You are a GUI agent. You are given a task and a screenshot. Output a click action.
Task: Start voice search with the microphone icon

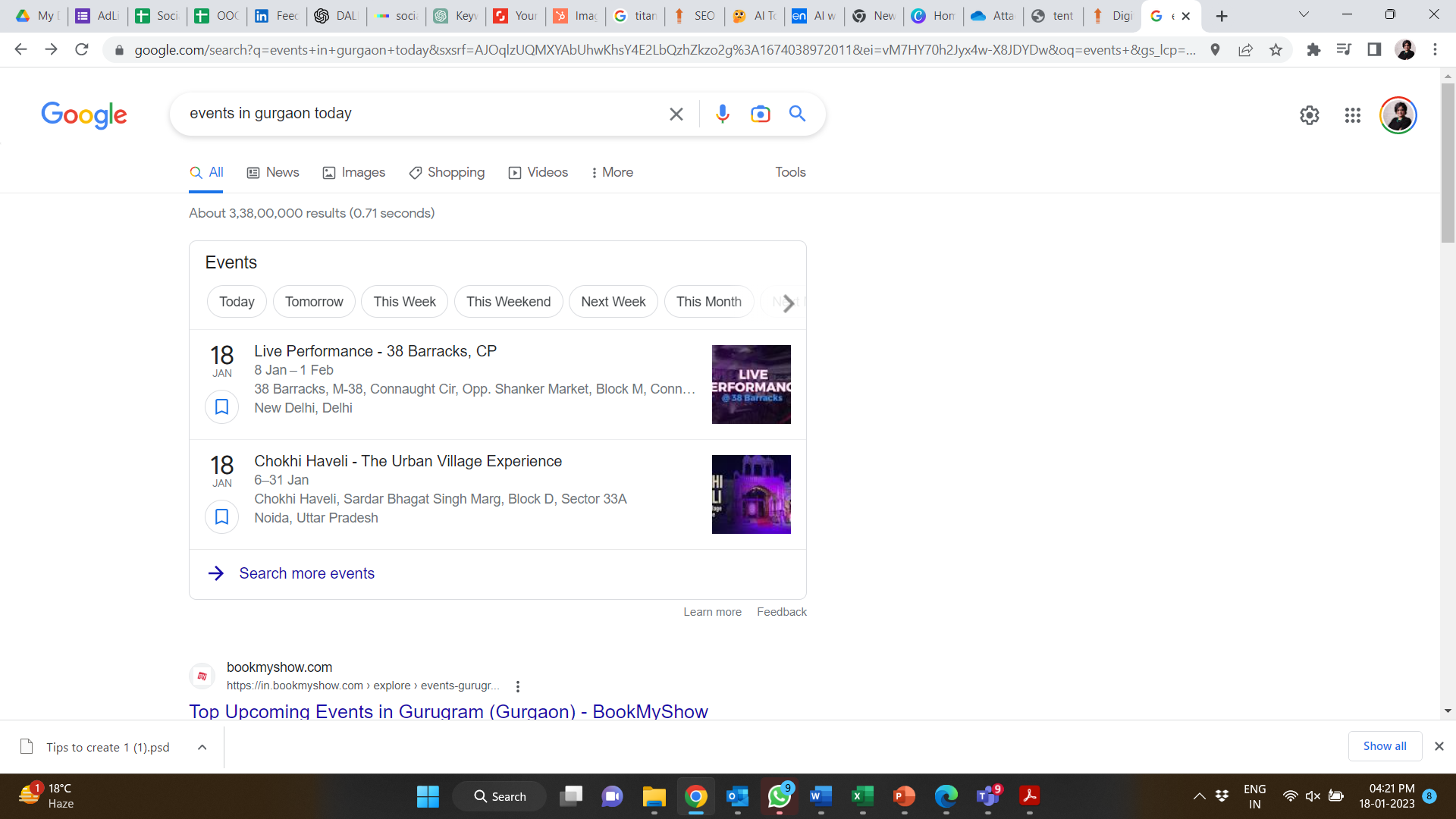pos(722,114)
